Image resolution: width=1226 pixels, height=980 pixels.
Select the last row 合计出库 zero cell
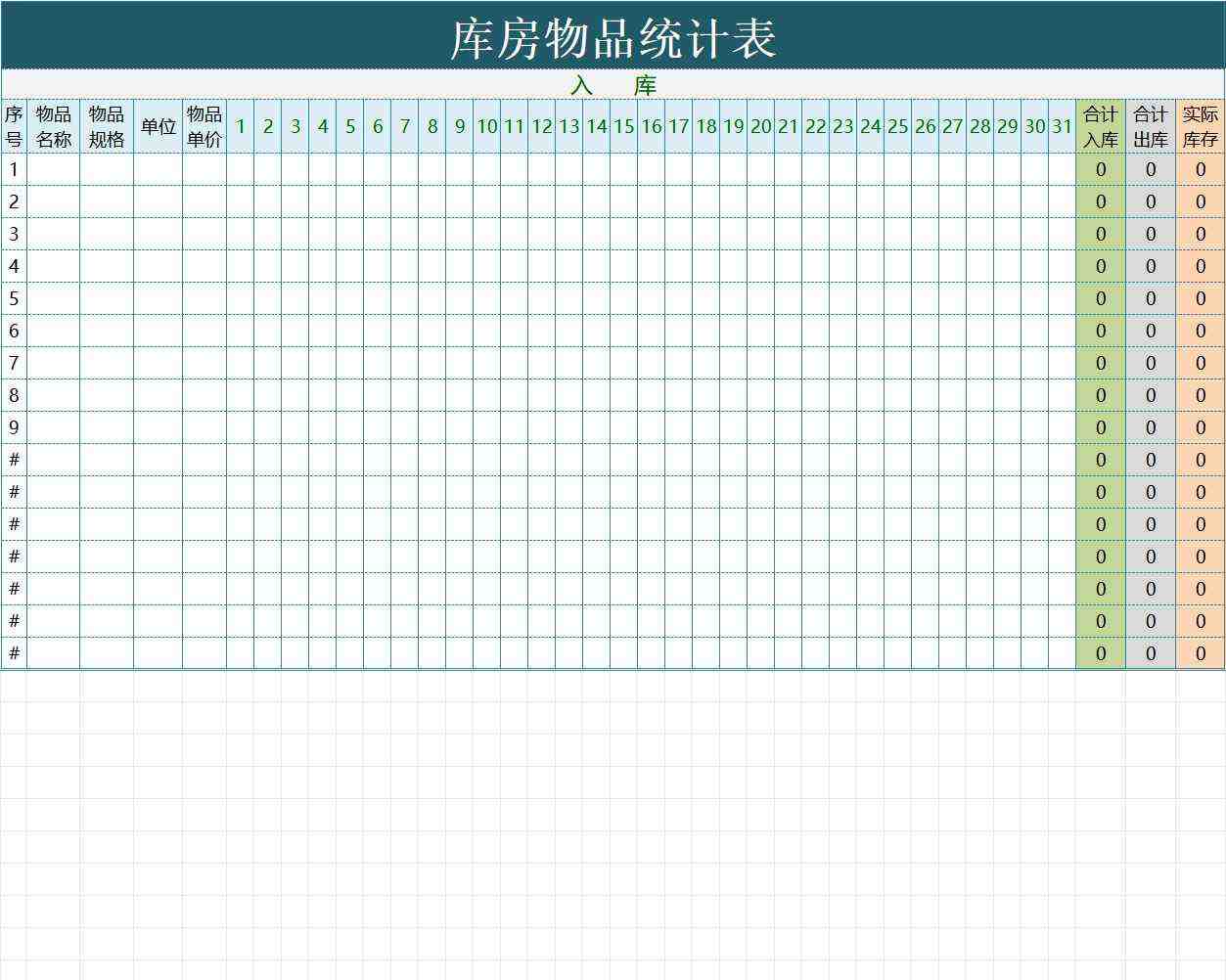pos(1150,652)
